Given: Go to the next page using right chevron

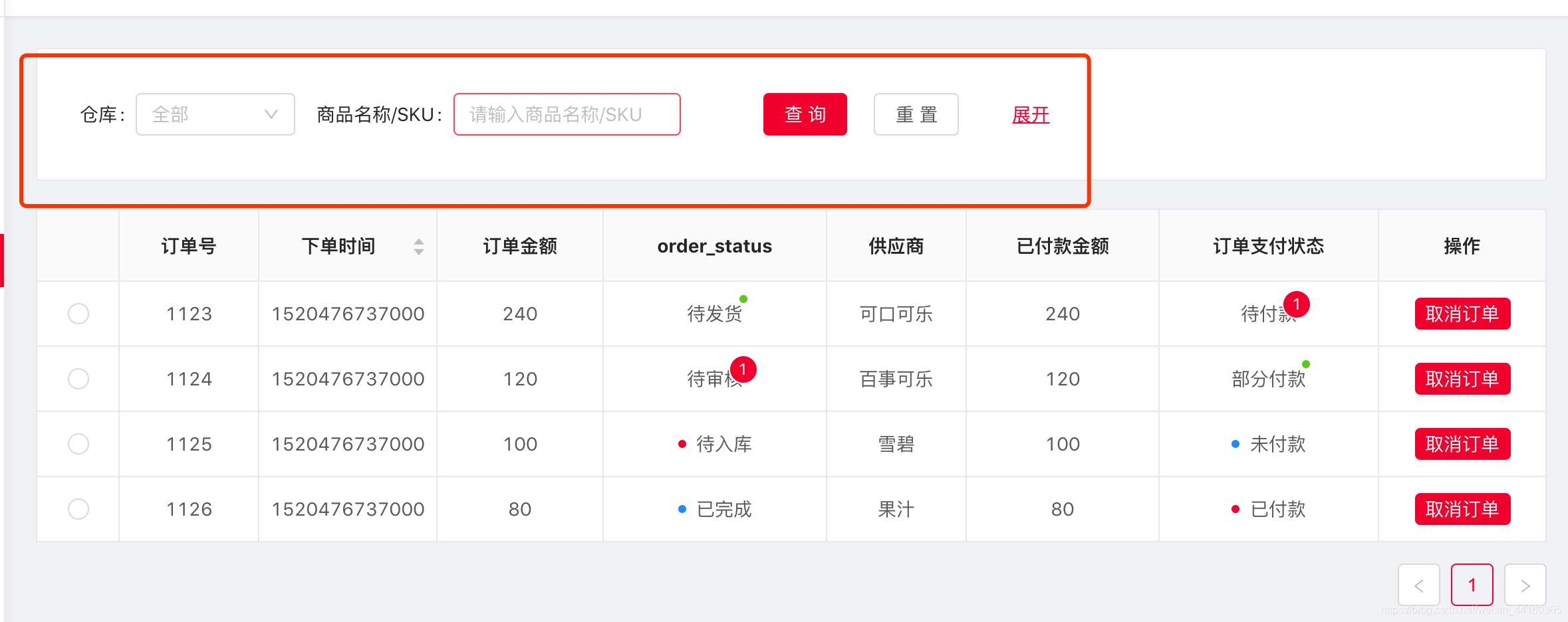Looking at the screenshot, I should tap(1525, 585).
